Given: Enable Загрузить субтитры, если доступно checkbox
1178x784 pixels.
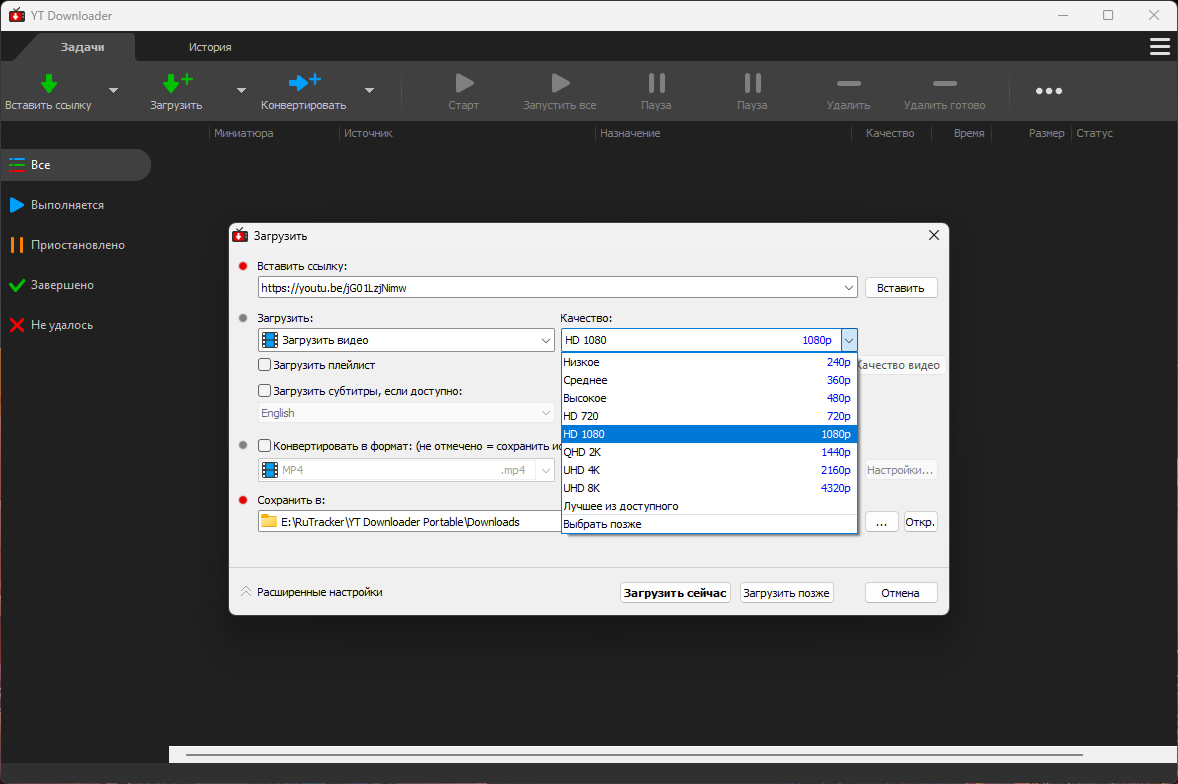Looking at the screenshot, I should pos(264,390).
